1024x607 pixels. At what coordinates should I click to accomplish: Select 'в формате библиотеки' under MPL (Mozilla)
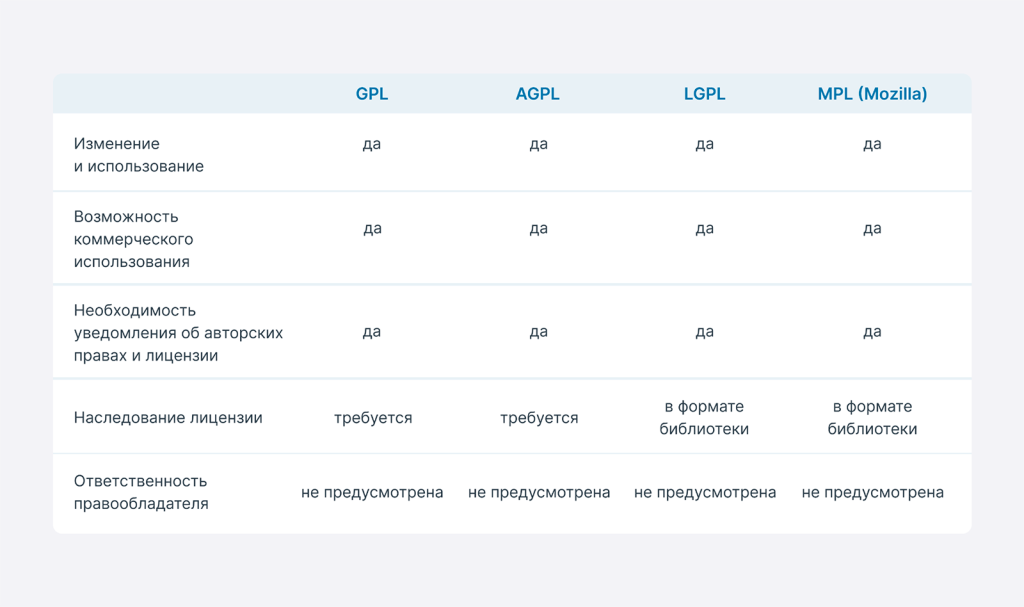872,418
